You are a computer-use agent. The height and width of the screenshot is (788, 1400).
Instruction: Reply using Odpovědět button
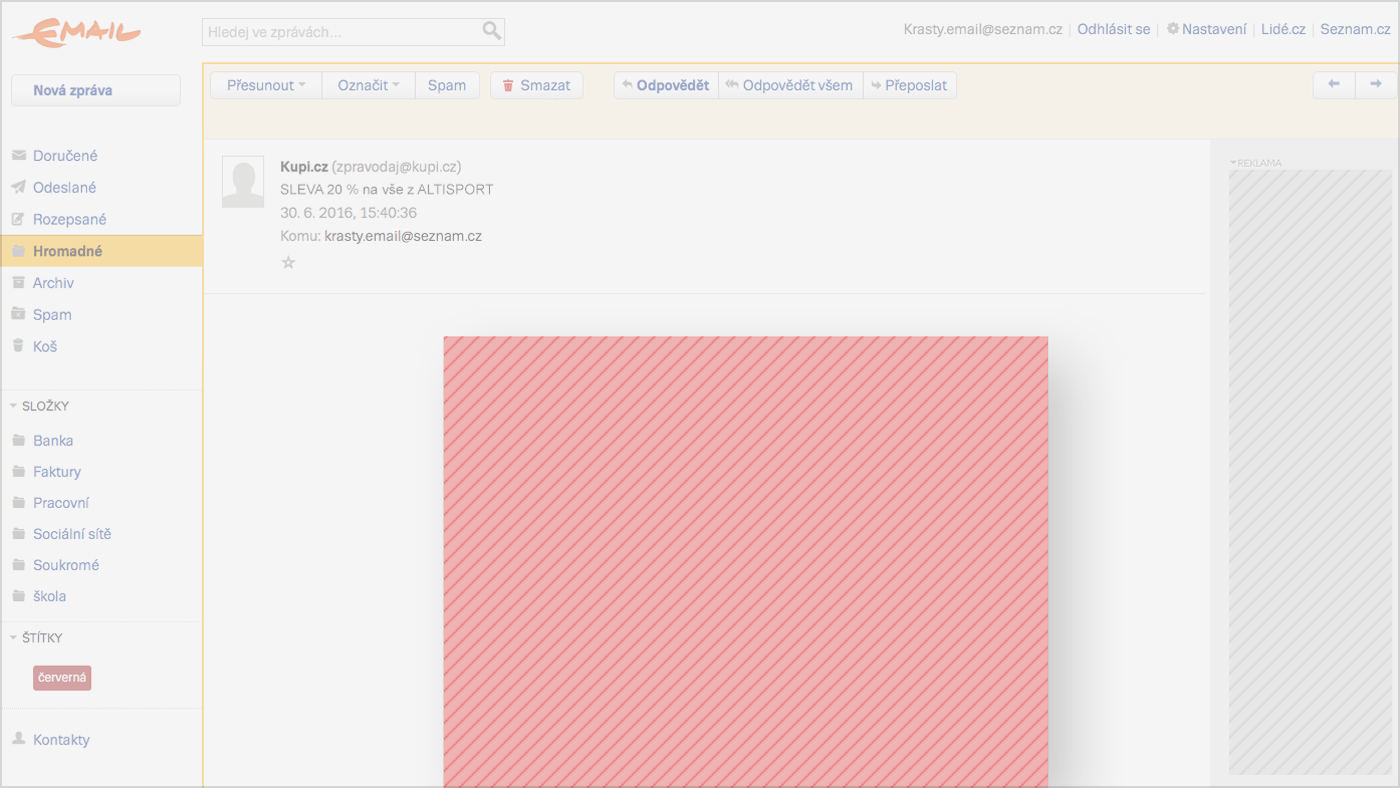666,85
